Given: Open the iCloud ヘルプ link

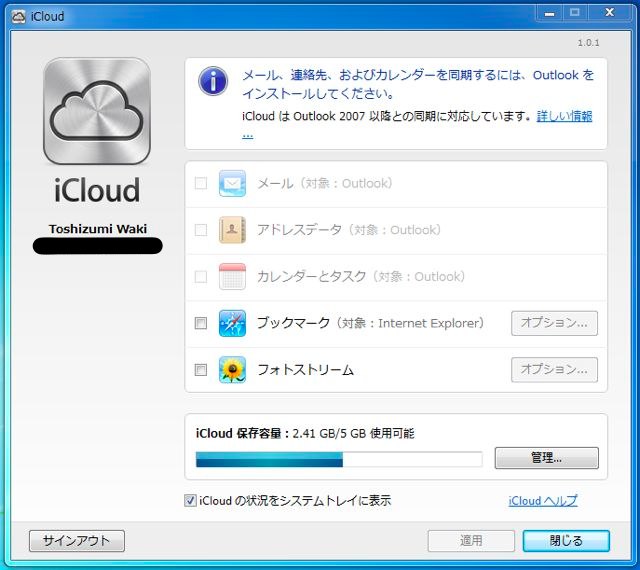Looking at the screenshot, I should click(x=543, y=501).
